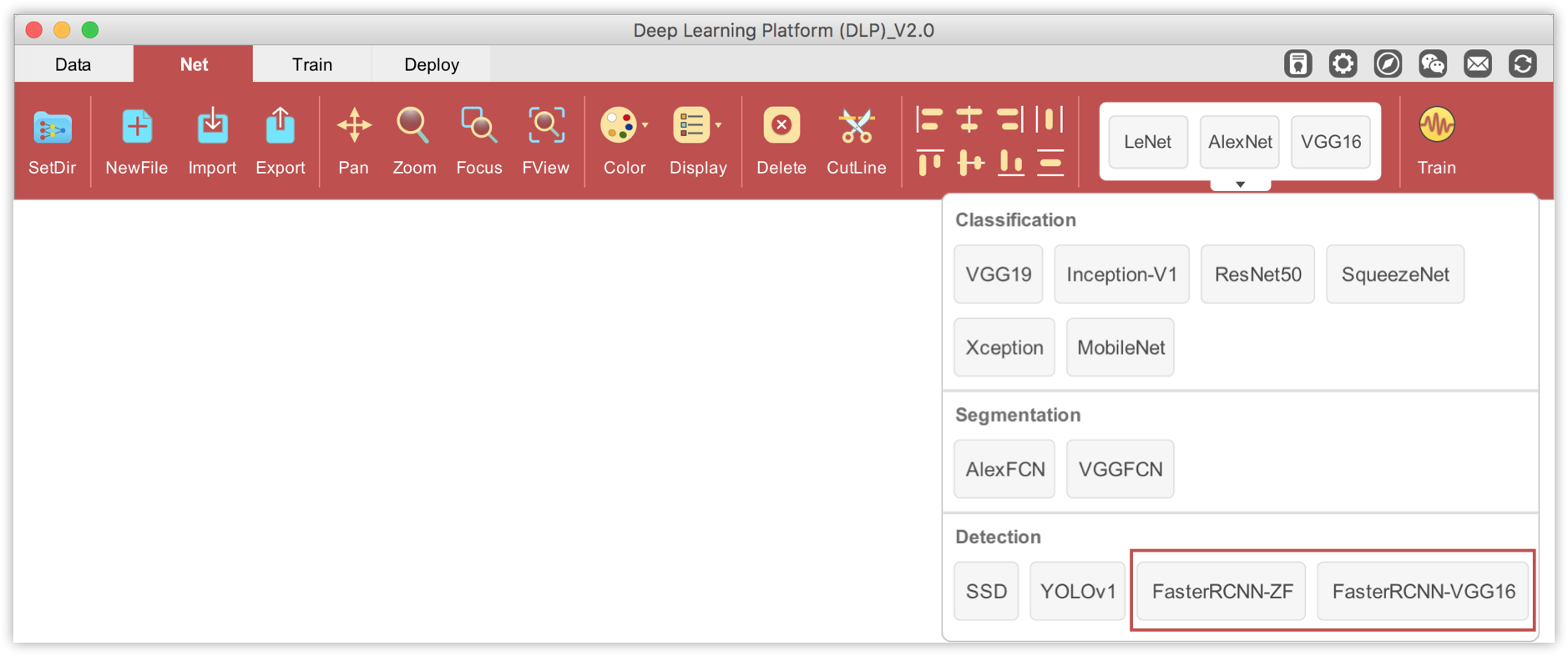Click the Import icon
Image resolution: width=1568 pixels, height=656 pixels.
click(212, 128)
